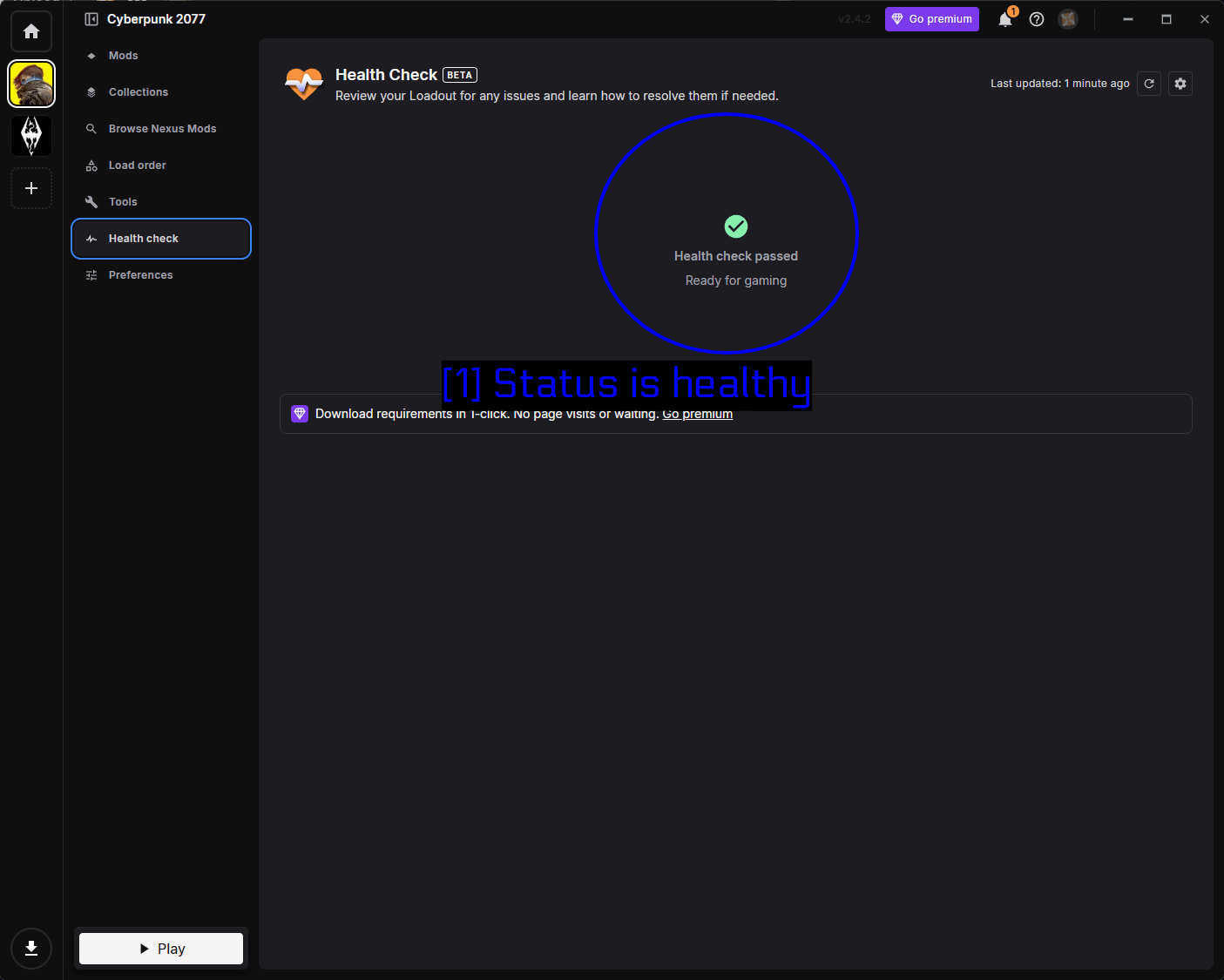Add a new game with plus icon

(31, 188)
